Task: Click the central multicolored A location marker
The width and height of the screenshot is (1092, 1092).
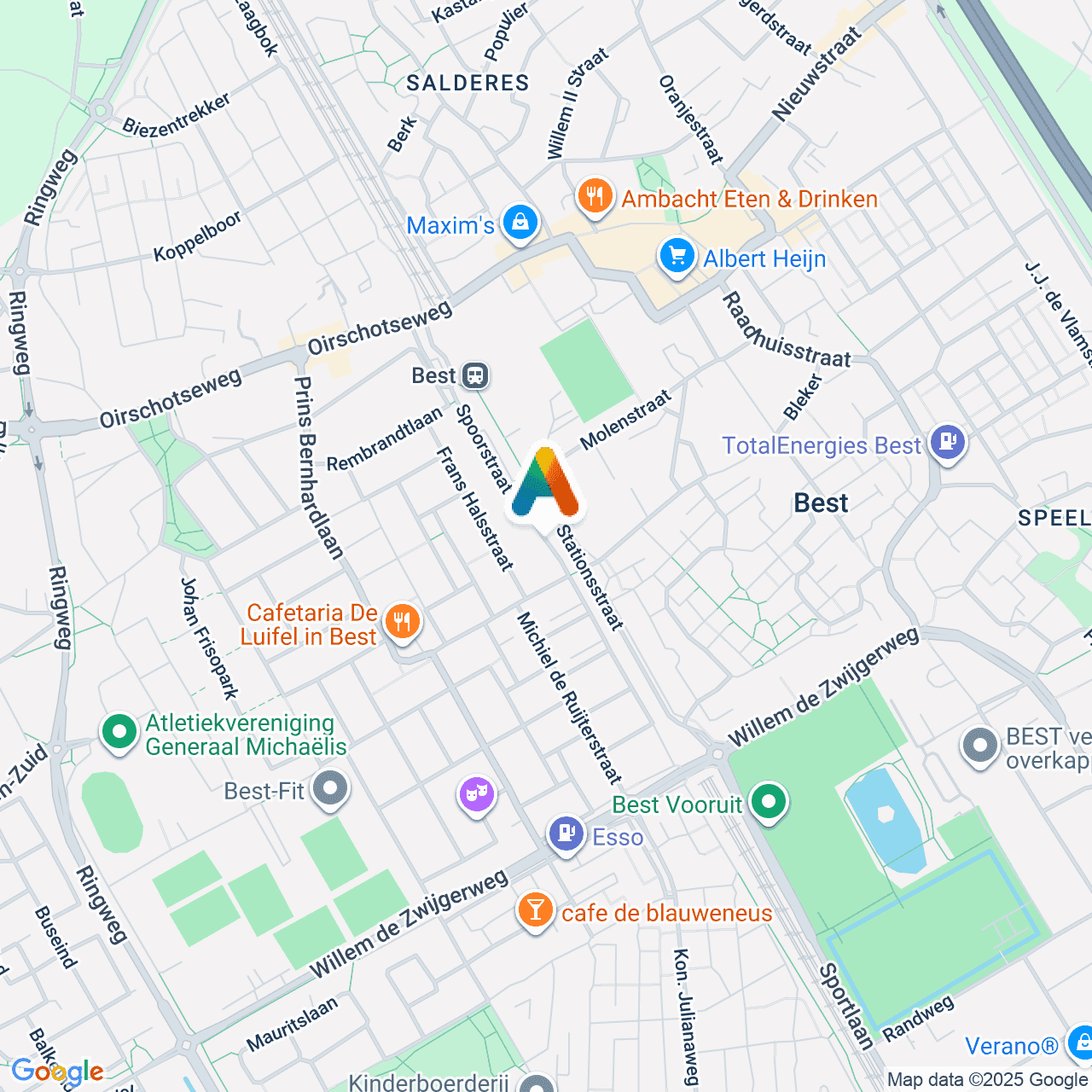Action: 545,486
